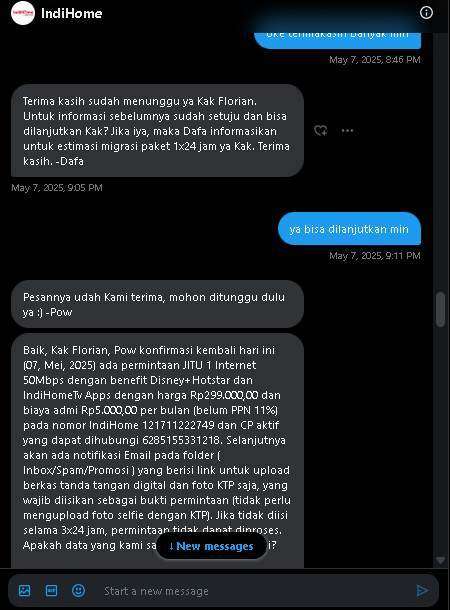Add a reaction to Dafa's message
450x610 pixels.
point(321,131)
